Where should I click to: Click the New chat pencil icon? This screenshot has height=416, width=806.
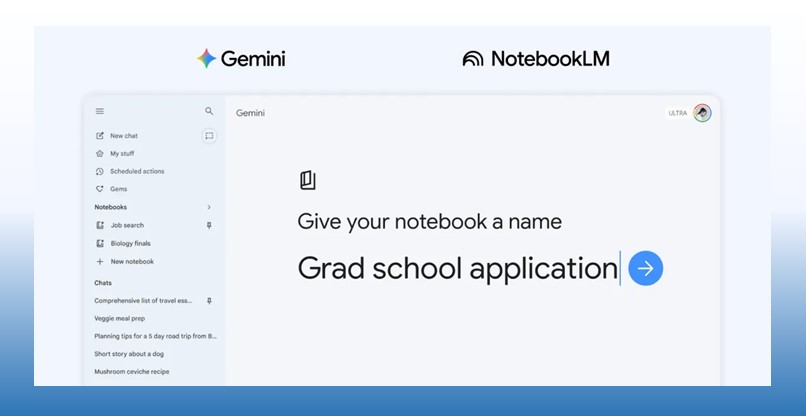click(x=100, y=136)
